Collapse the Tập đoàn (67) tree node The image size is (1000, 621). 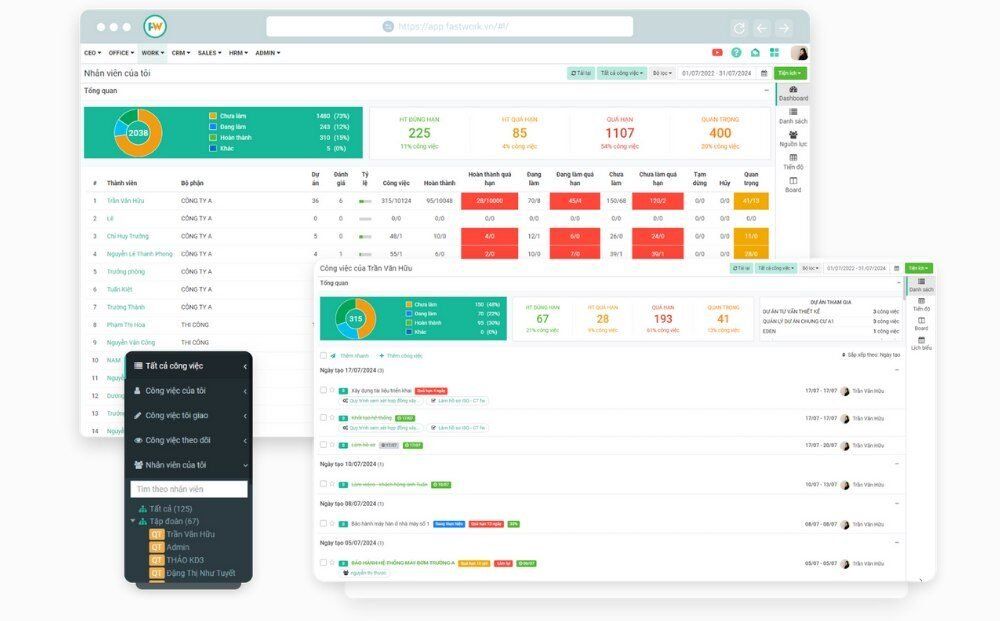point(132,521)
